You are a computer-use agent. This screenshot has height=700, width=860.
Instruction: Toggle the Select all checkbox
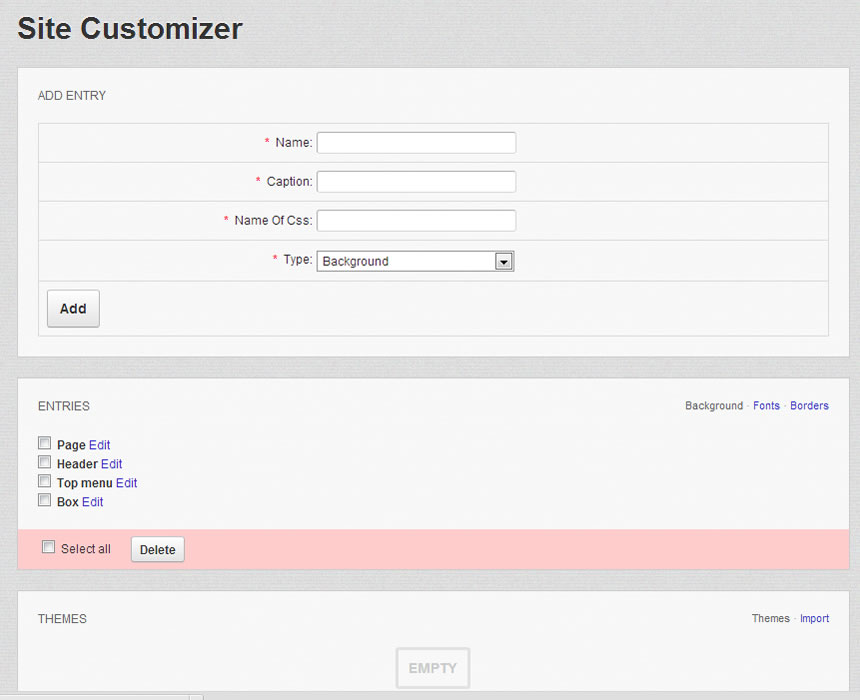48,547
